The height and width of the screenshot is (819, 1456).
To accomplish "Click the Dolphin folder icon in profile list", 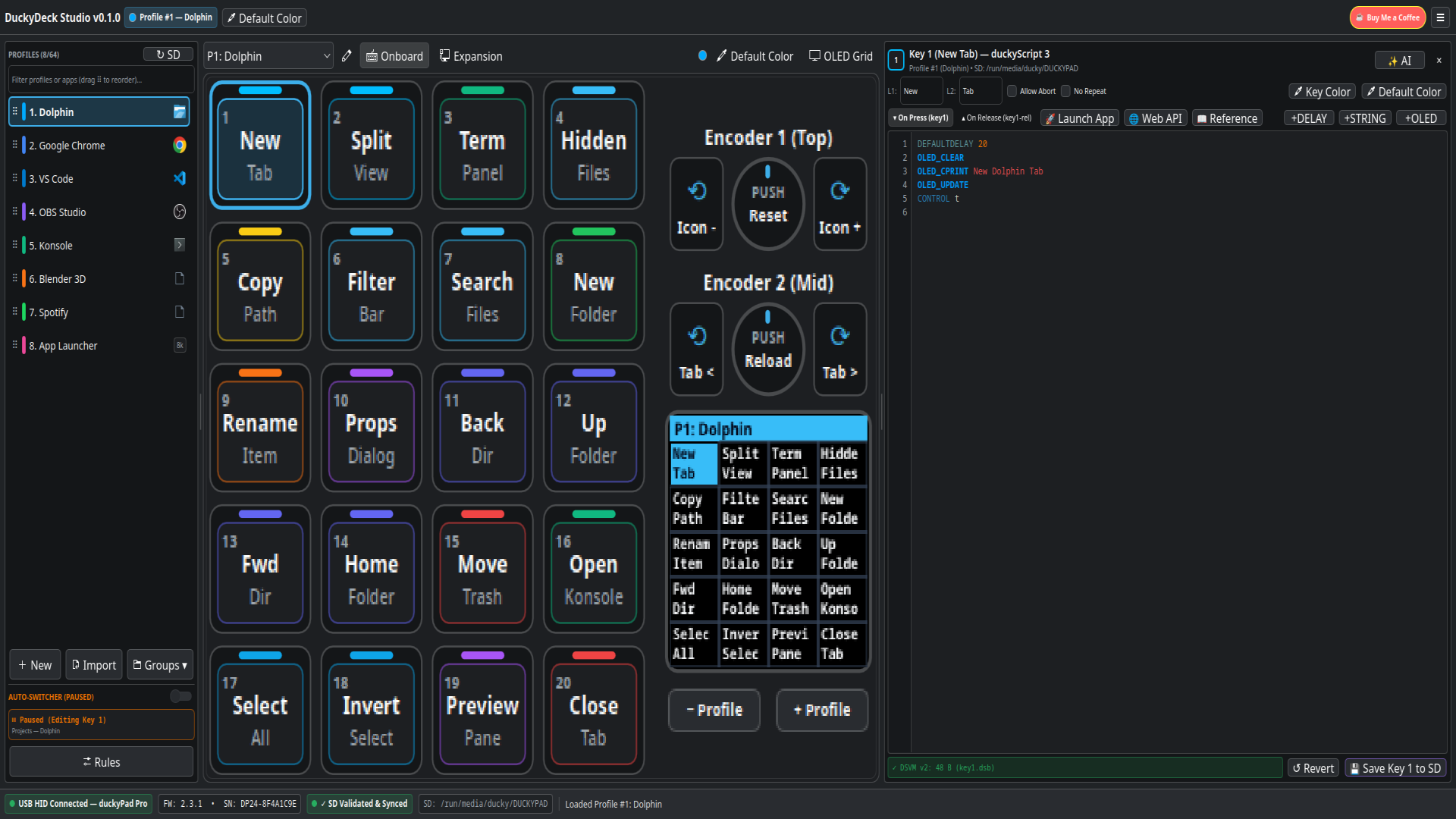I will [x=180, y=111].
